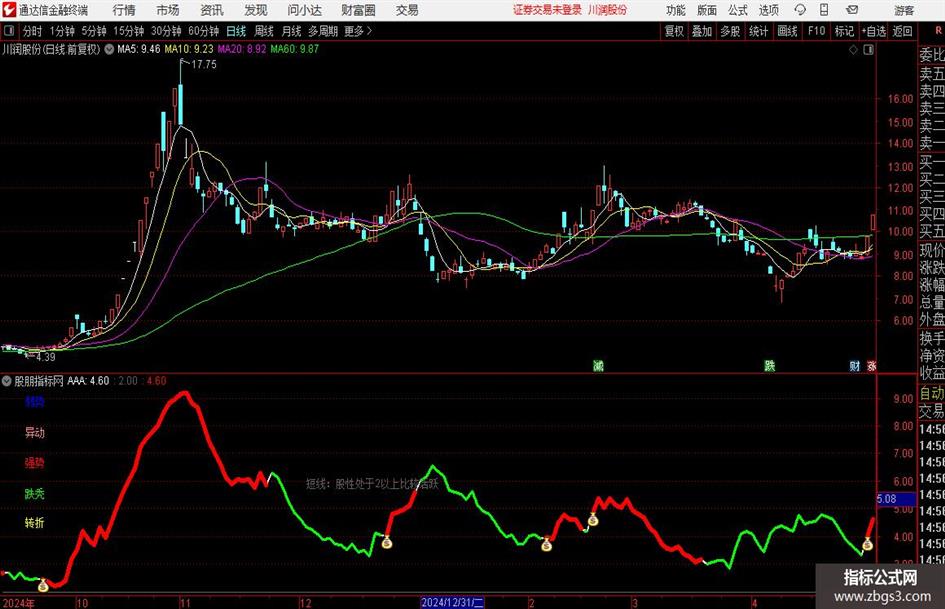Click the blue 财 marker on the chart
This screenshot has height=609, width=945.
click(x=855, y=365)
